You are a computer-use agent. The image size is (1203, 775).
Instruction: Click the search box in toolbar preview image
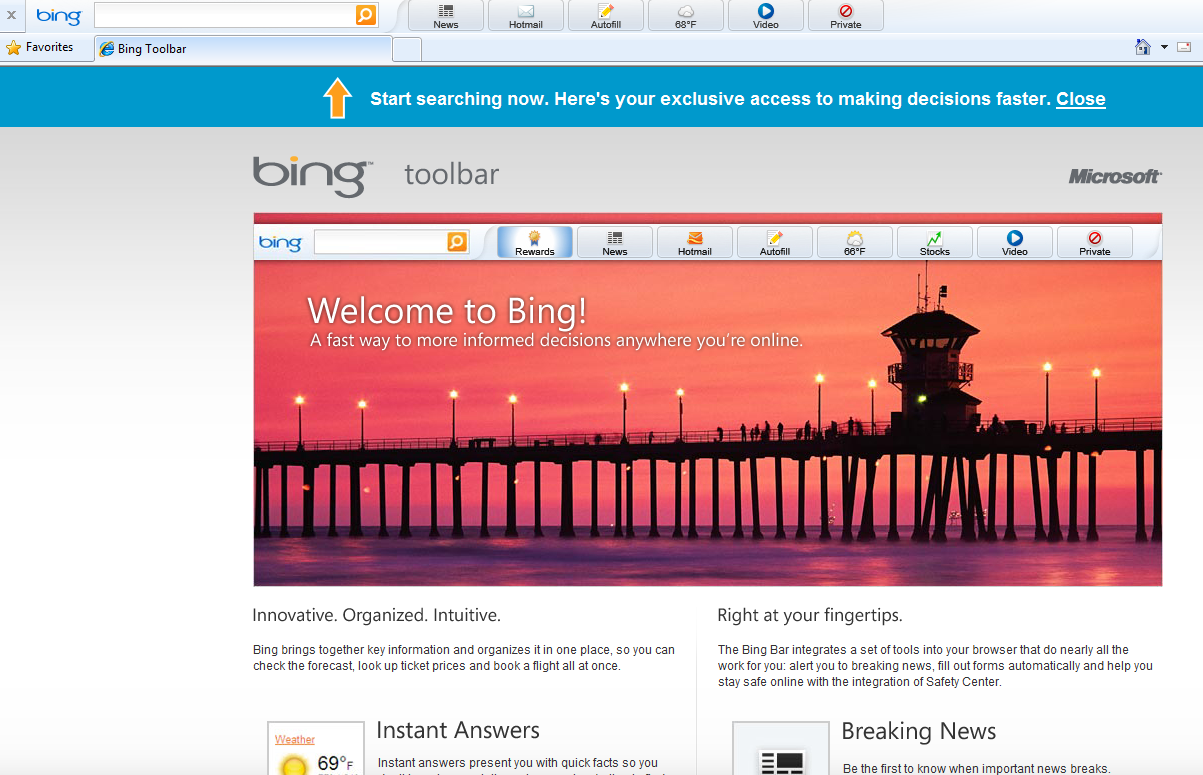(380, 242)
